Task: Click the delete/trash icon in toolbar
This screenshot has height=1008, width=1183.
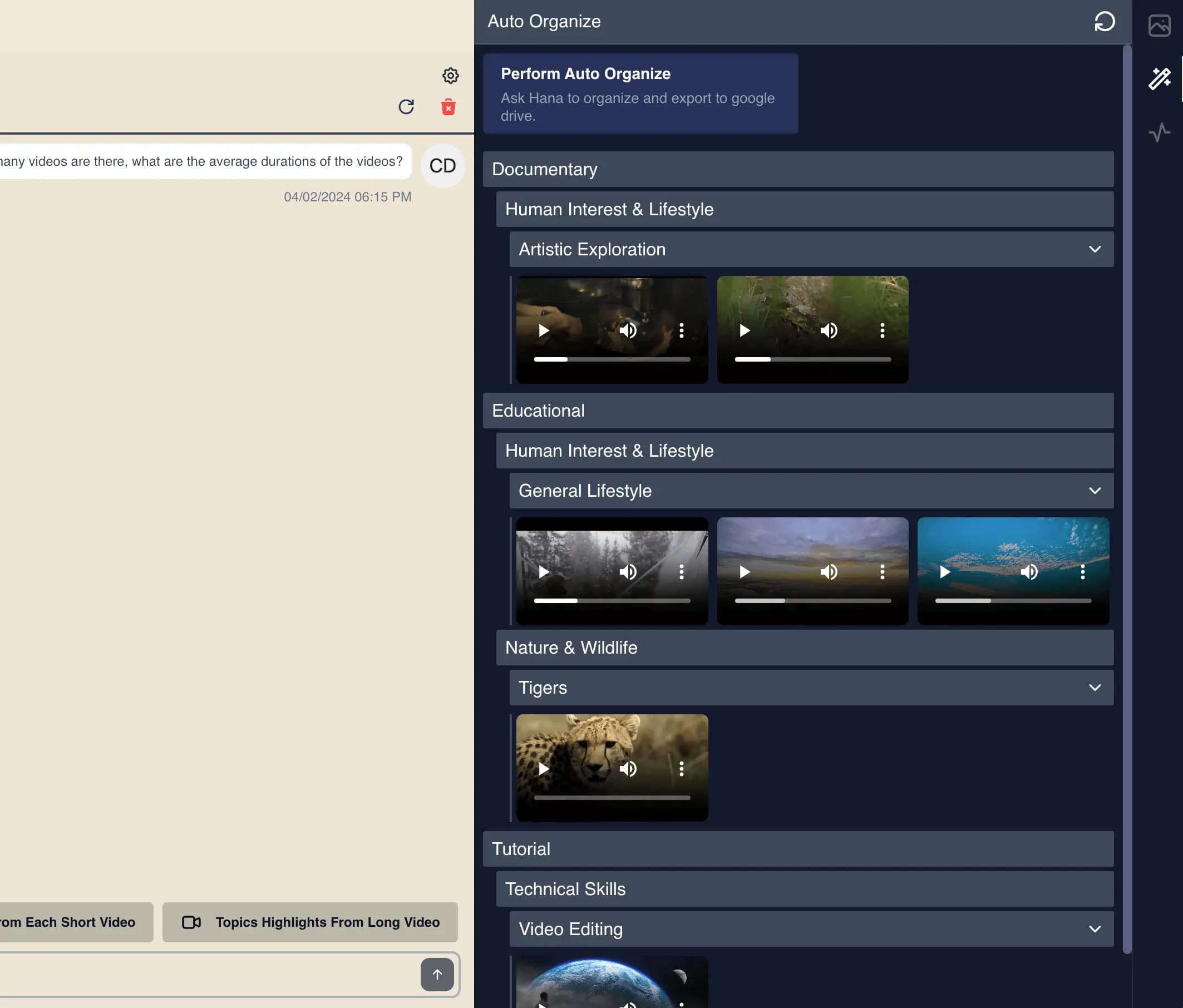Action: tap(448, 107)
